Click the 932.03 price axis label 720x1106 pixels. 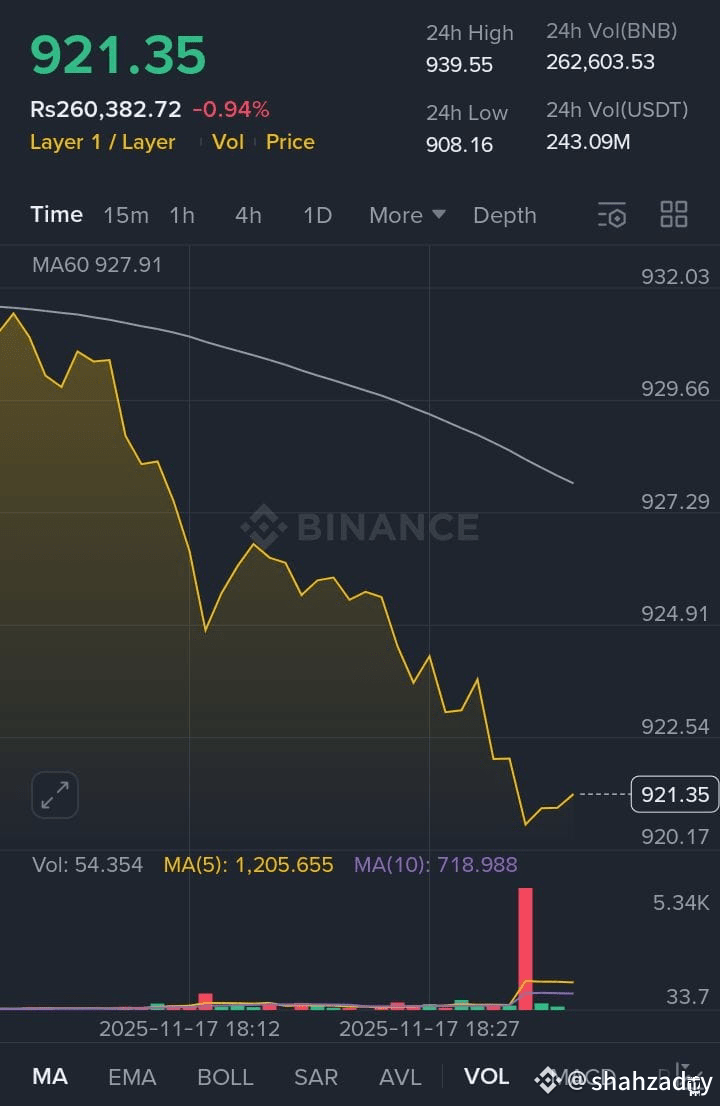tap(675, 276)
